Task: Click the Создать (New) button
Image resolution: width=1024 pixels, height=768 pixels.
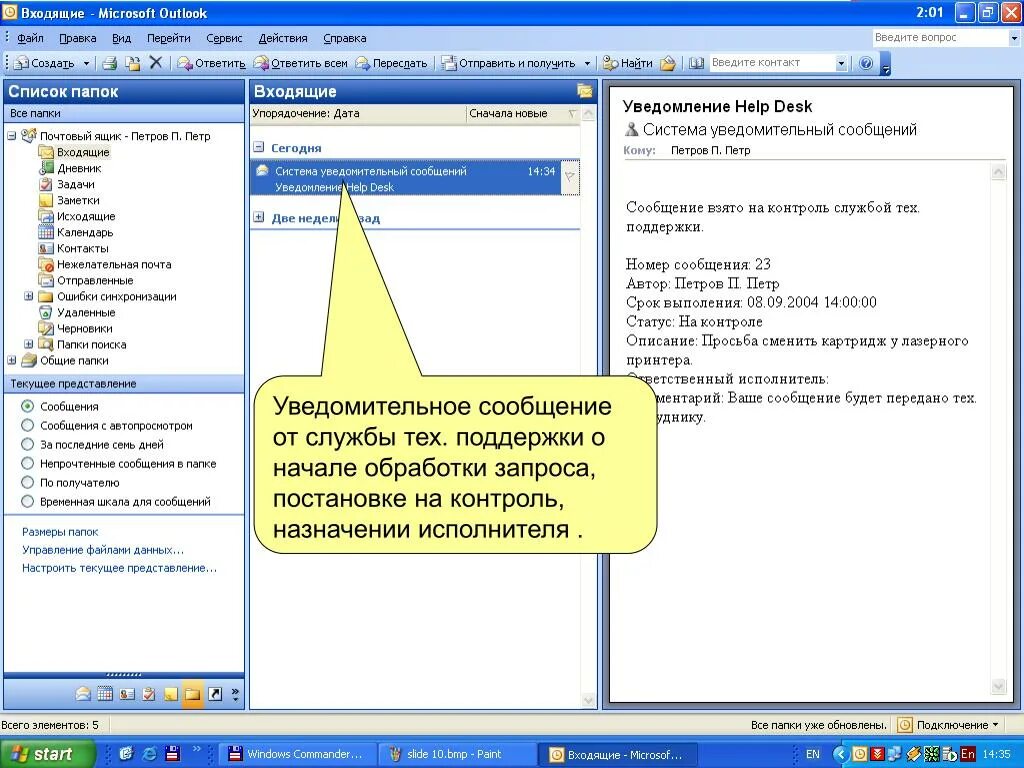Action: pos(45,63)
